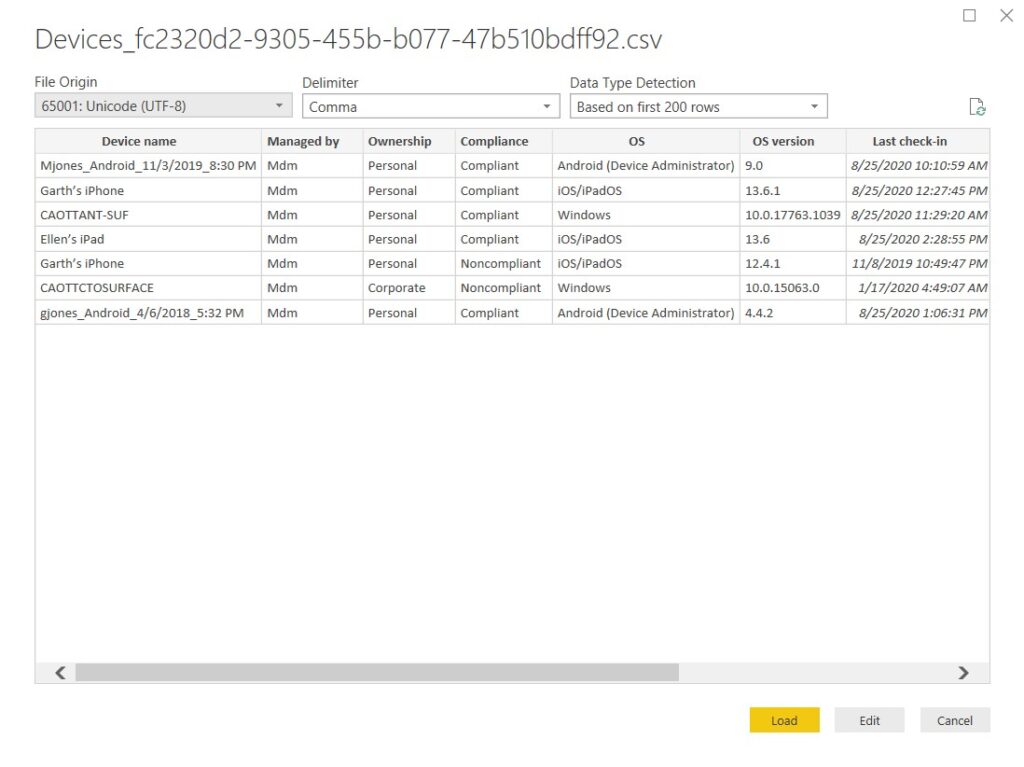The image size is (1024, 767).
Task: Cancel the CSV import dialog
Action: point(954,720)
